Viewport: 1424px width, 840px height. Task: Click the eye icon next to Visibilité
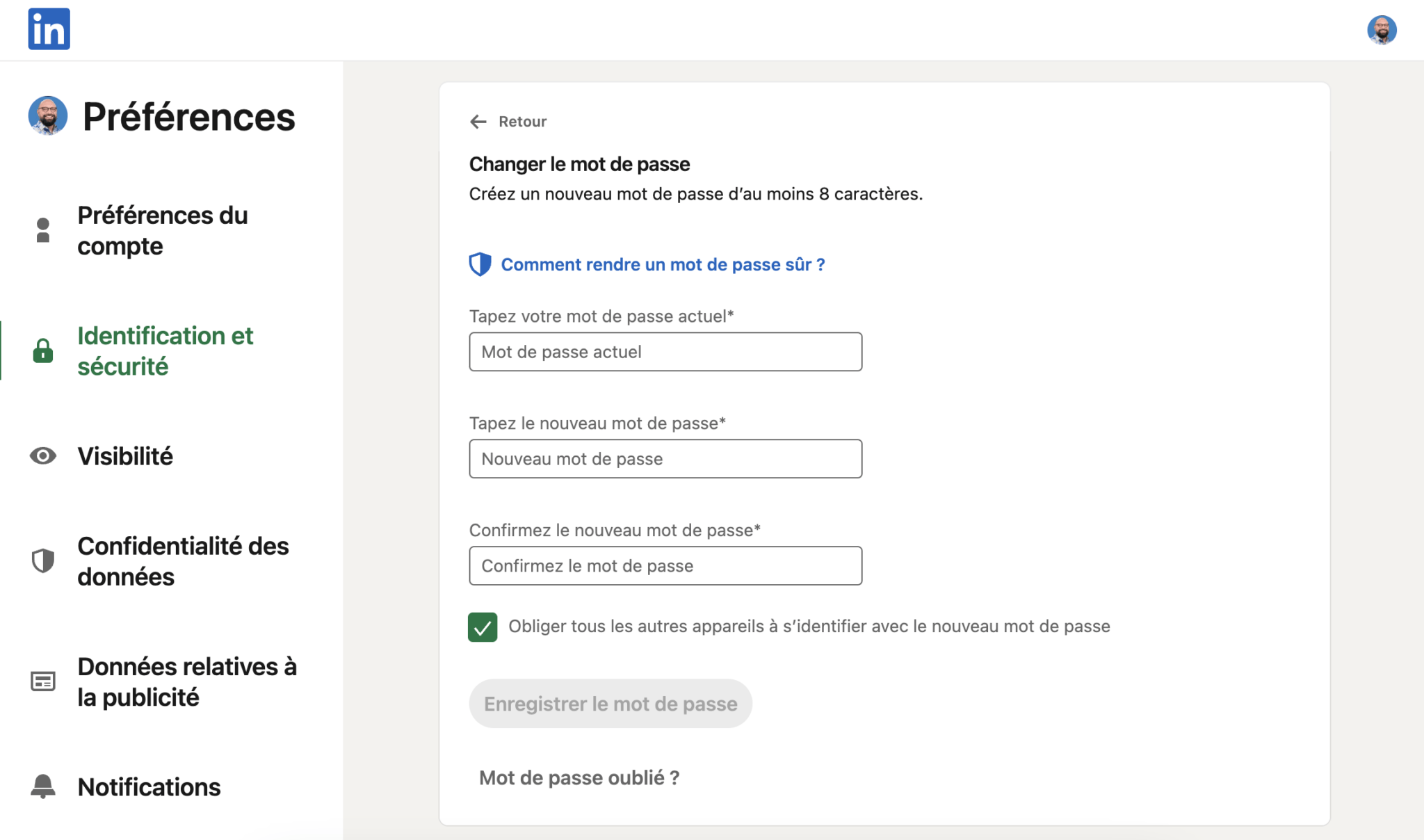coord(43,456)
